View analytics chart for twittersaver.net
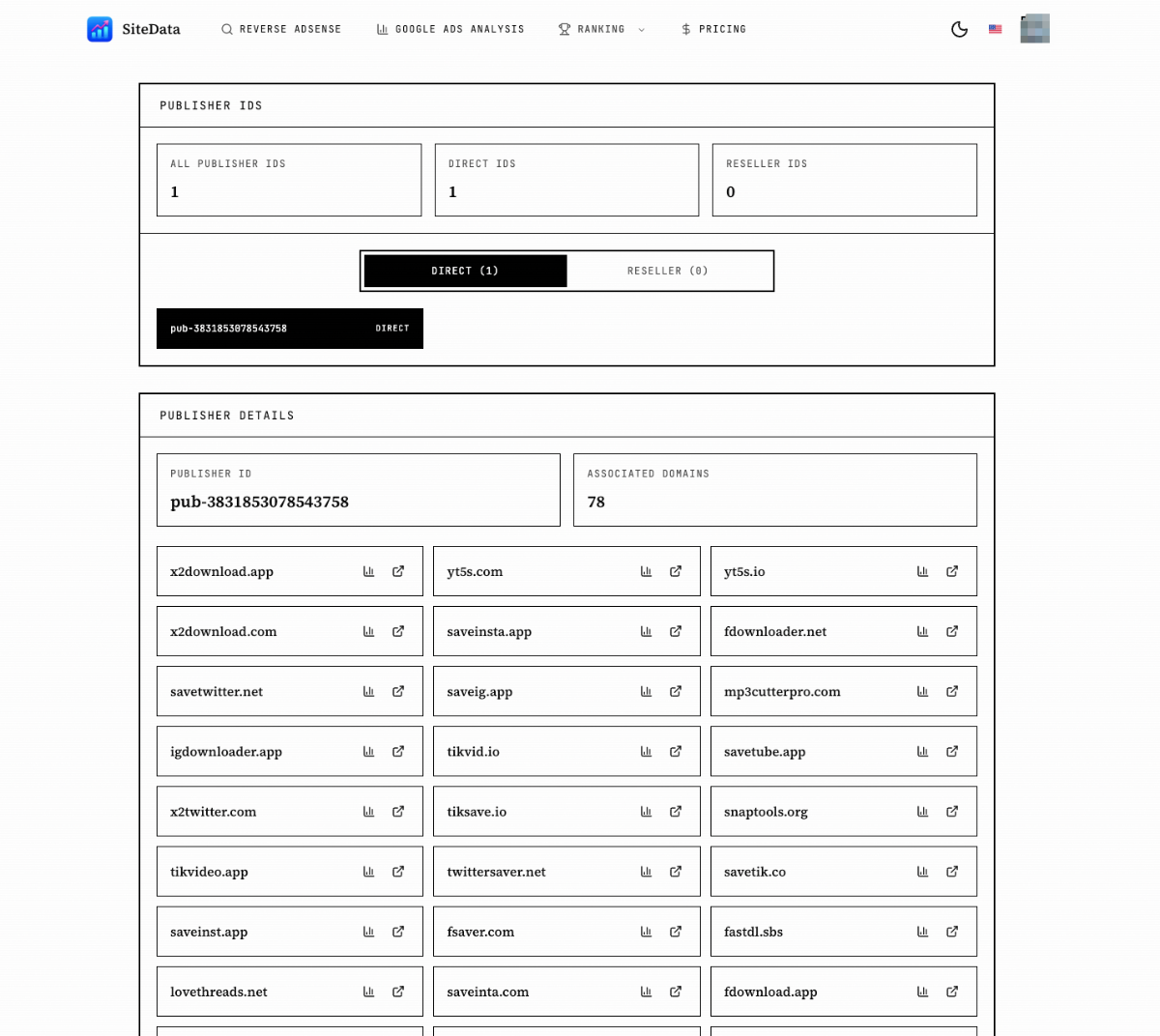 (x=646, y=871)
